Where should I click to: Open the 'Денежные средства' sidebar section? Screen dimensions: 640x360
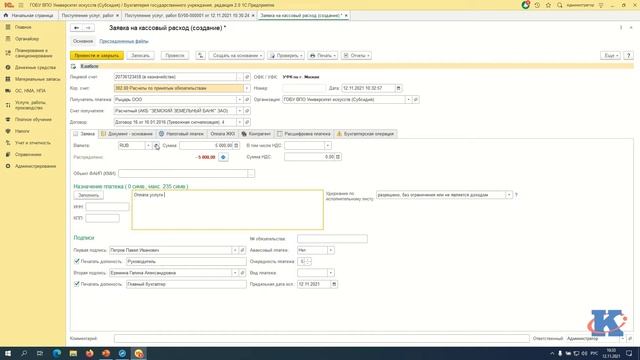coord(35,67)
